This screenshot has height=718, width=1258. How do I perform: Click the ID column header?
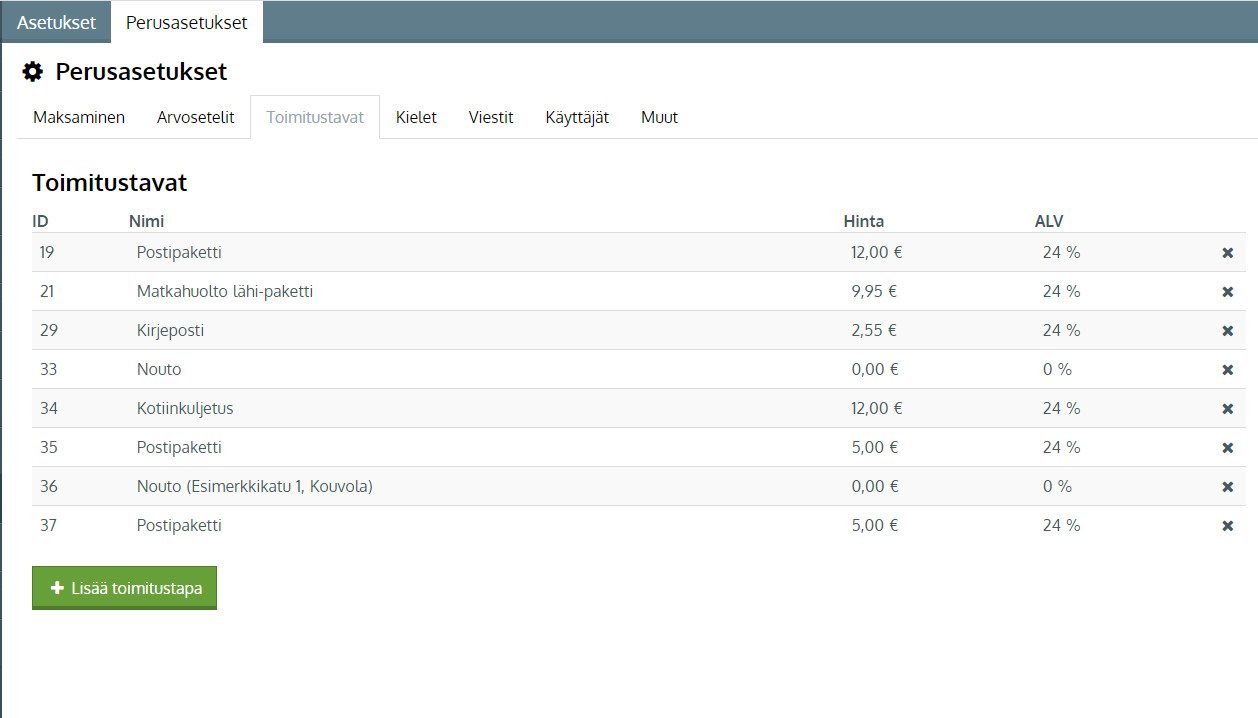click(40, 221)
